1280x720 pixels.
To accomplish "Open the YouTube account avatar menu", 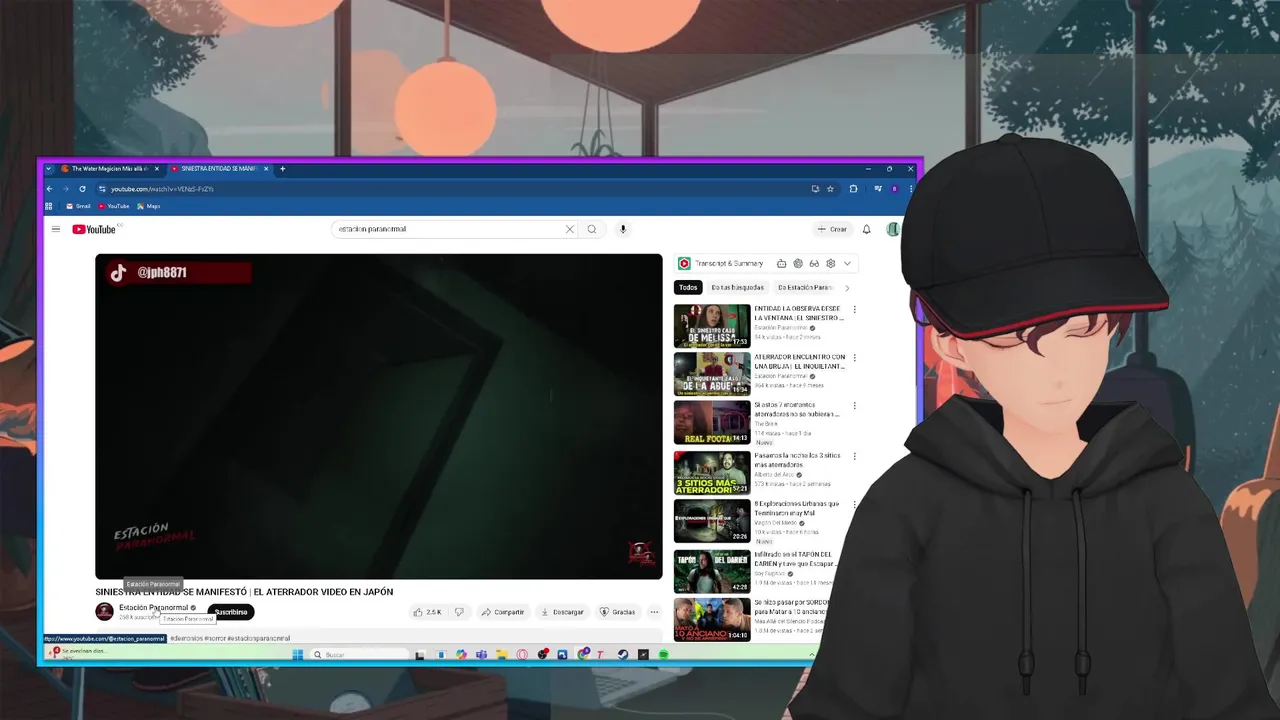I will point(892,229).
